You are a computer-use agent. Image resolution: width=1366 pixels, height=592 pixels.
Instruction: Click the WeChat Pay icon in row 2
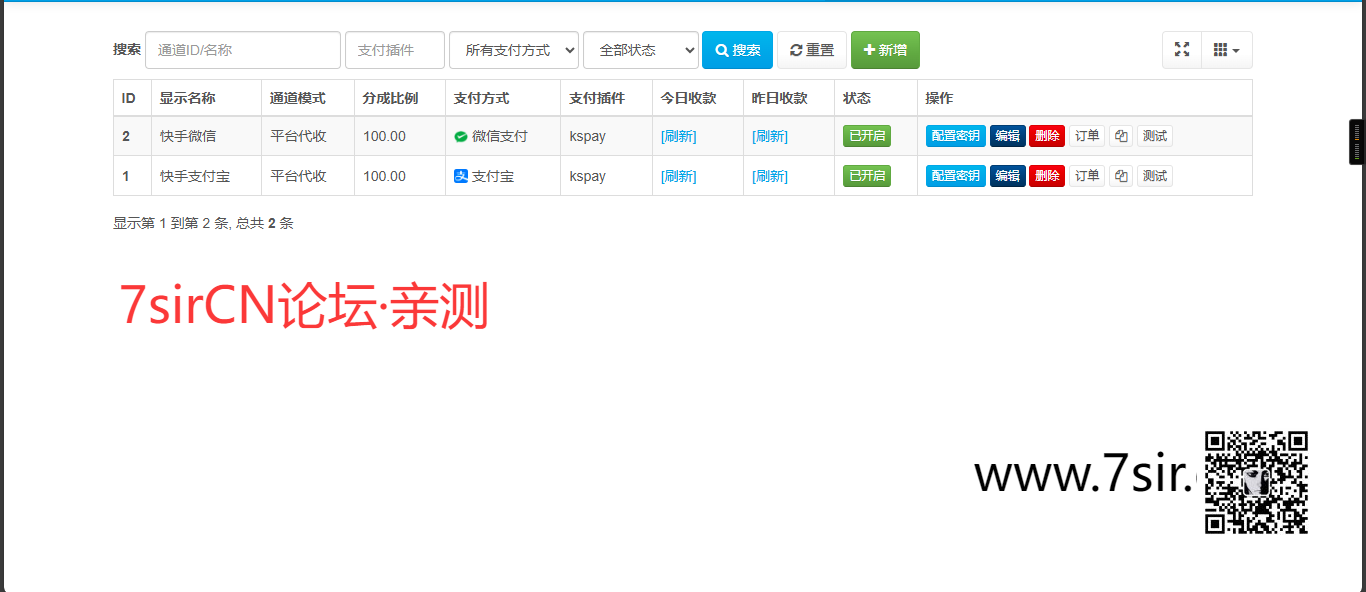[x=461, y=136]
